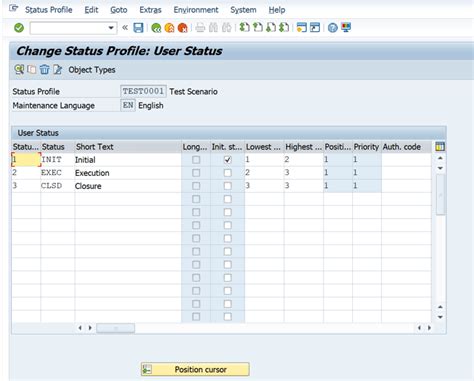Click the Create New Session icon
Viewport: 474px width, 381px height.
[x=301, y=27]
